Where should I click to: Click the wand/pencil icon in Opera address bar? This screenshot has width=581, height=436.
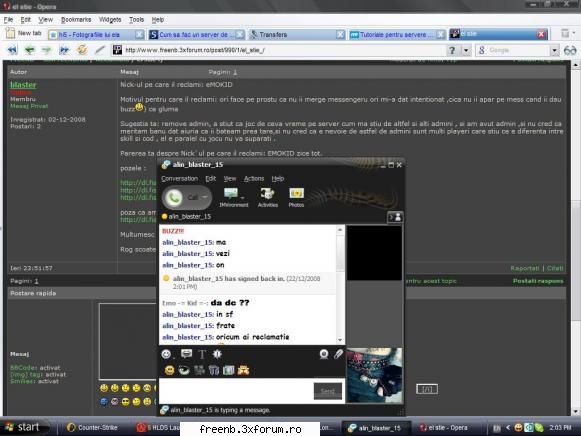point(100,50)
